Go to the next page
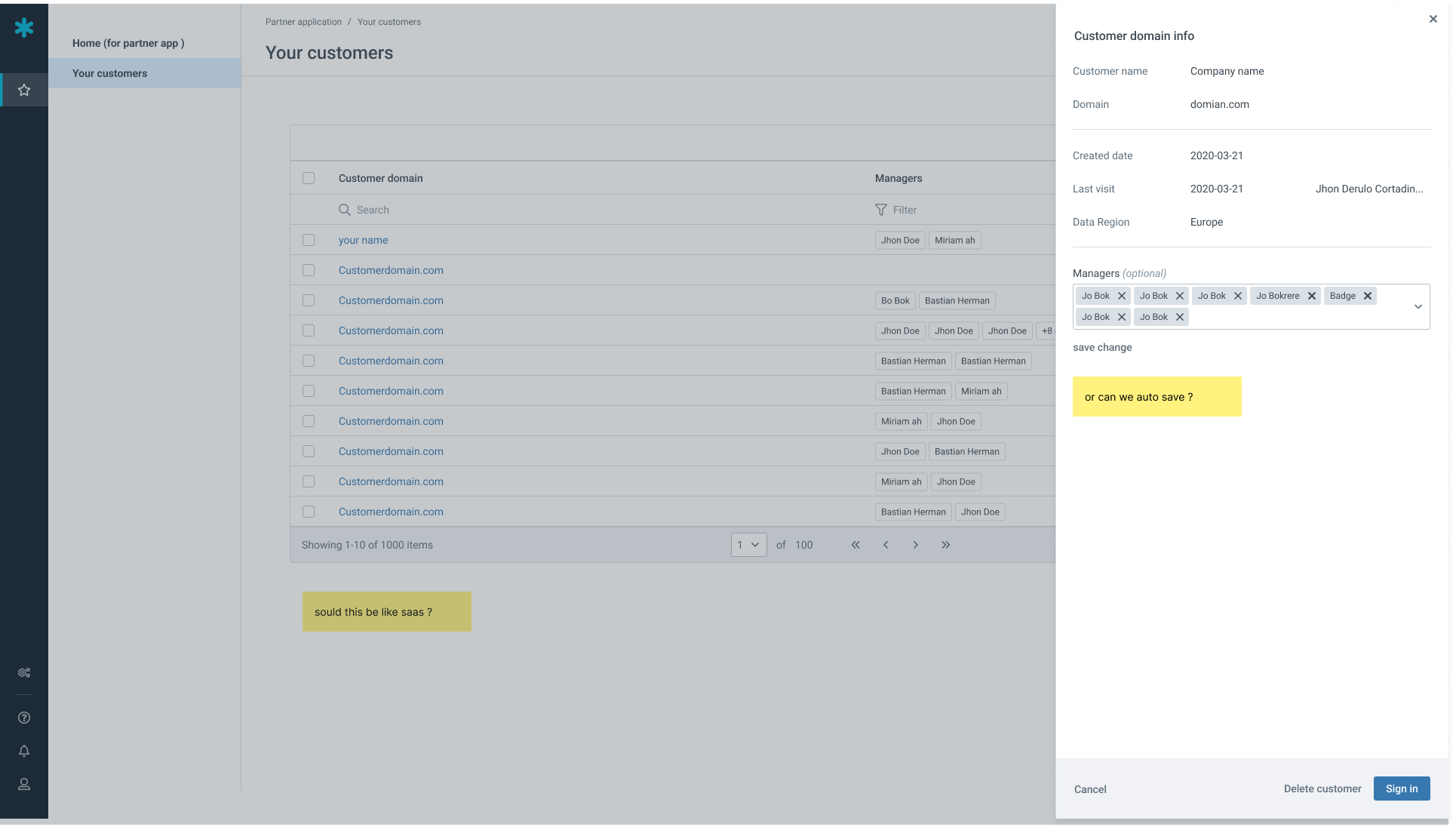 click(x=916, y=545)
